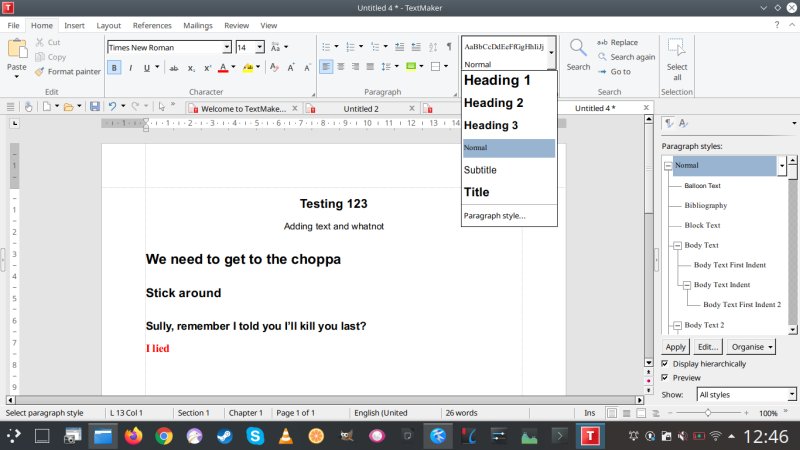Click the italic formatting icon
The image size is (800, 450).
(130, 68)
